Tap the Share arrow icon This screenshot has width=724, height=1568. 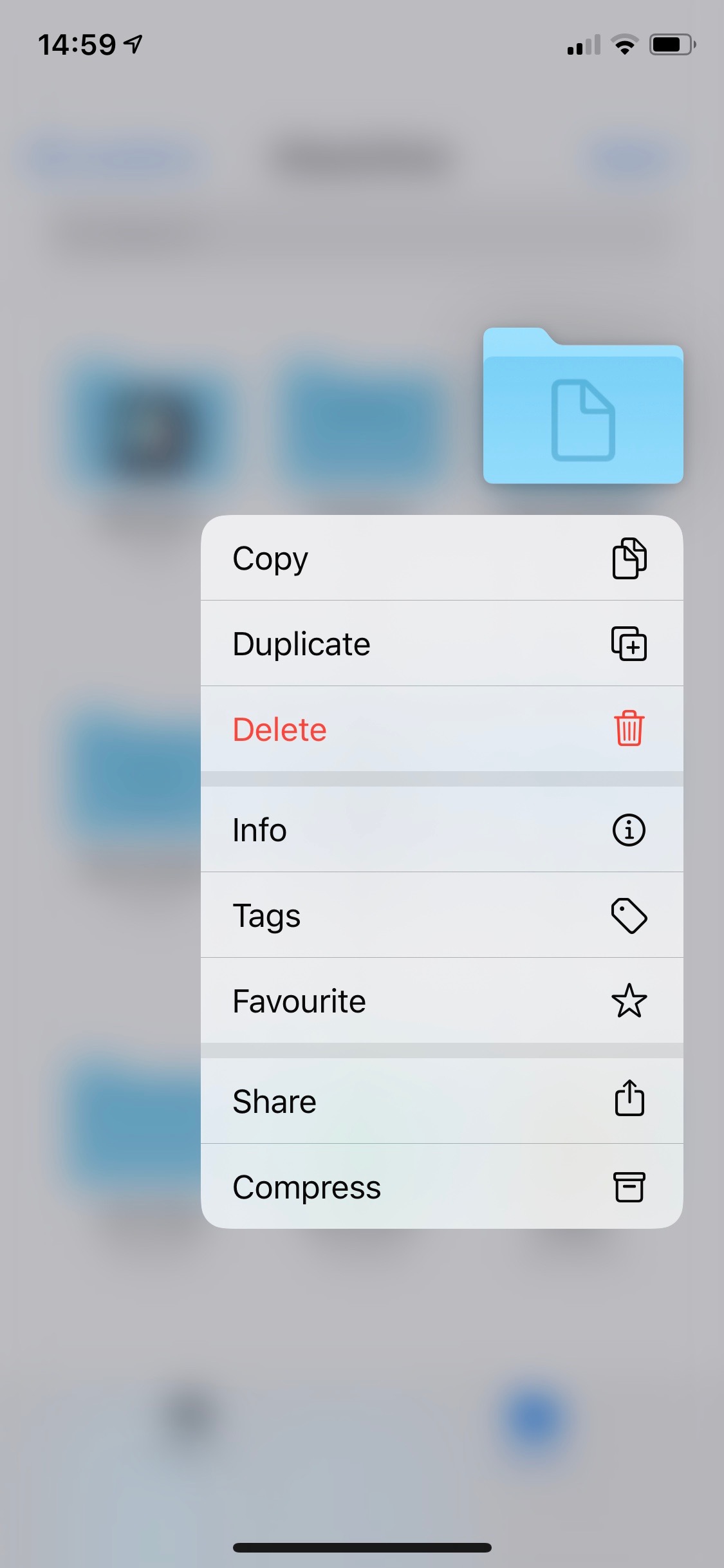[x=629, y=1097]
